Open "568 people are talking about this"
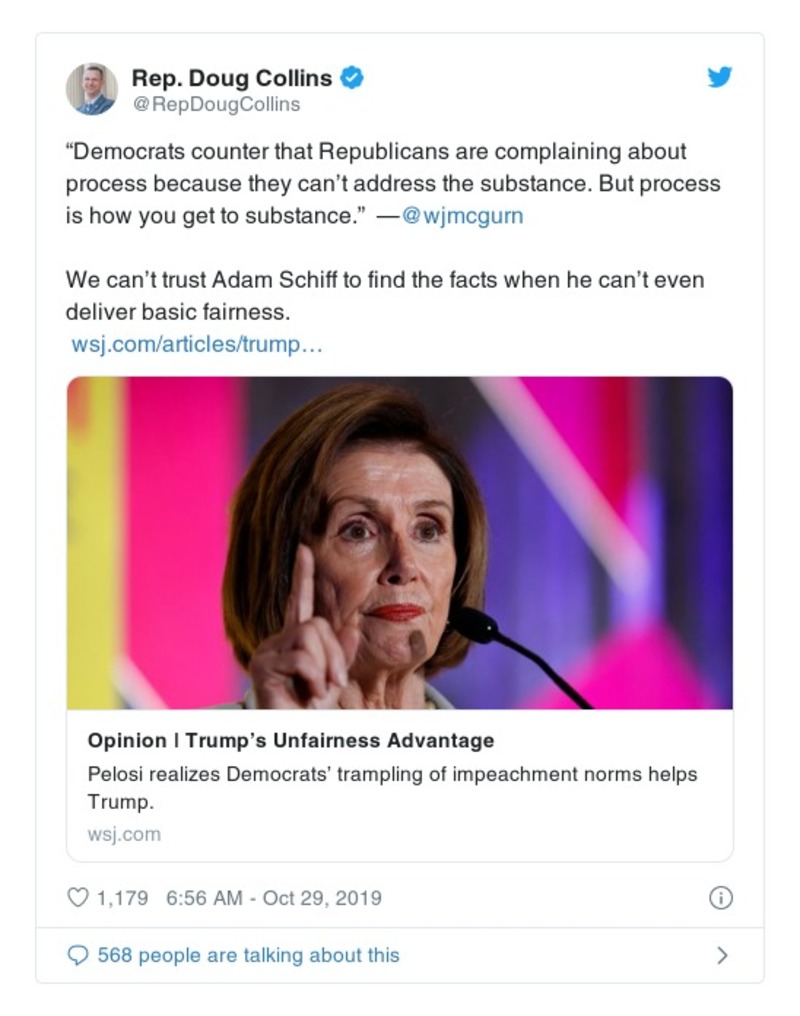 click(x=248, y=956)
